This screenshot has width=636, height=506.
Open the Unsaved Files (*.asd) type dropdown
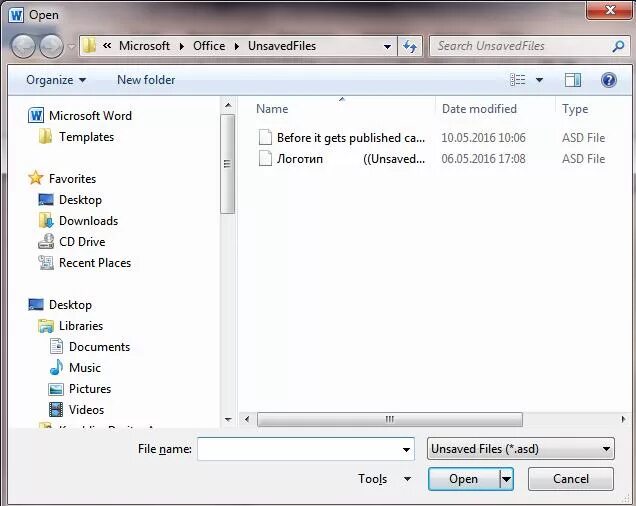pyautogui.click(x=521, y=449)
